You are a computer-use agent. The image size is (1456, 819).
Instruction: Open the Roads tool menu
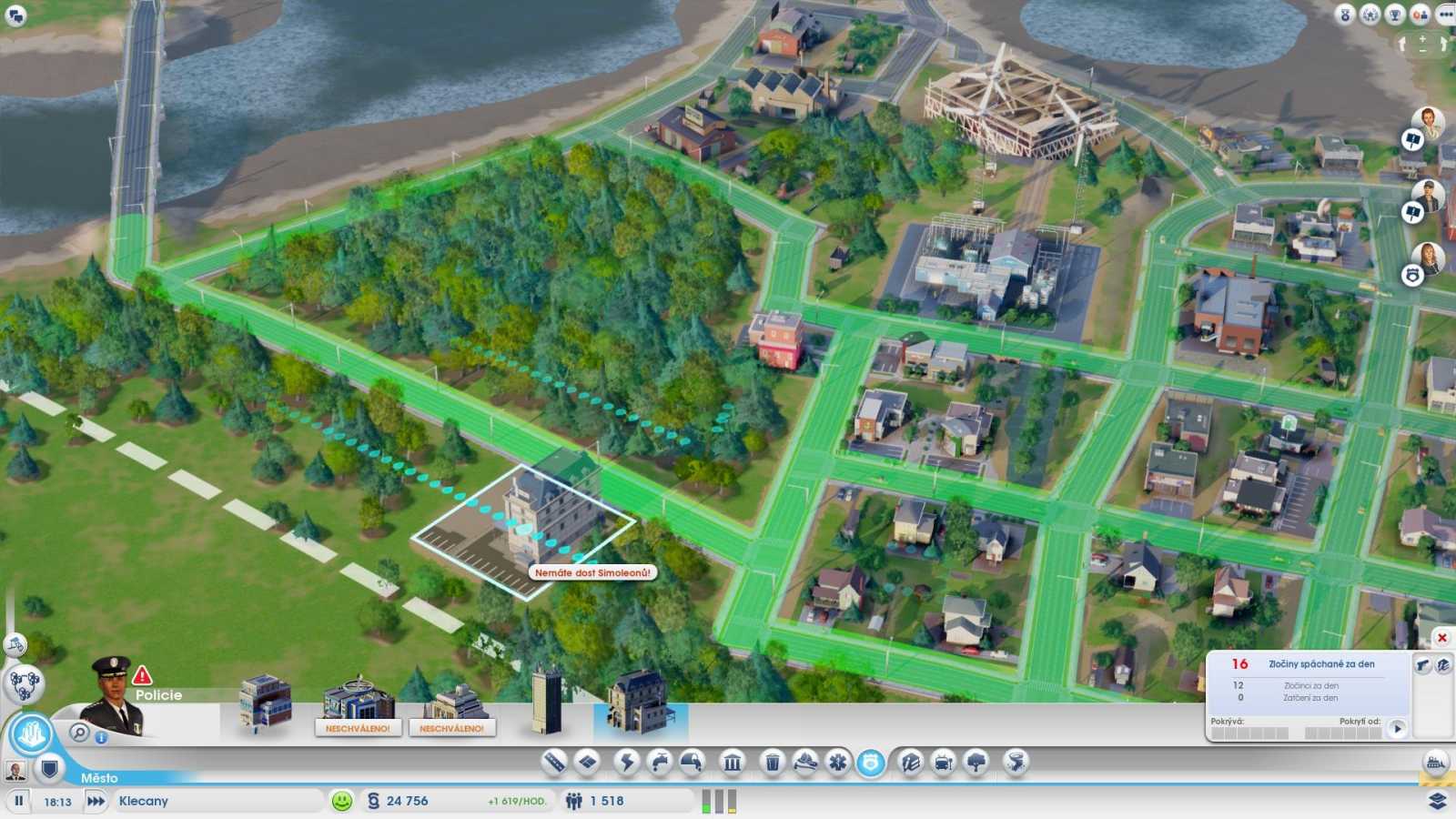pos(554,762)
